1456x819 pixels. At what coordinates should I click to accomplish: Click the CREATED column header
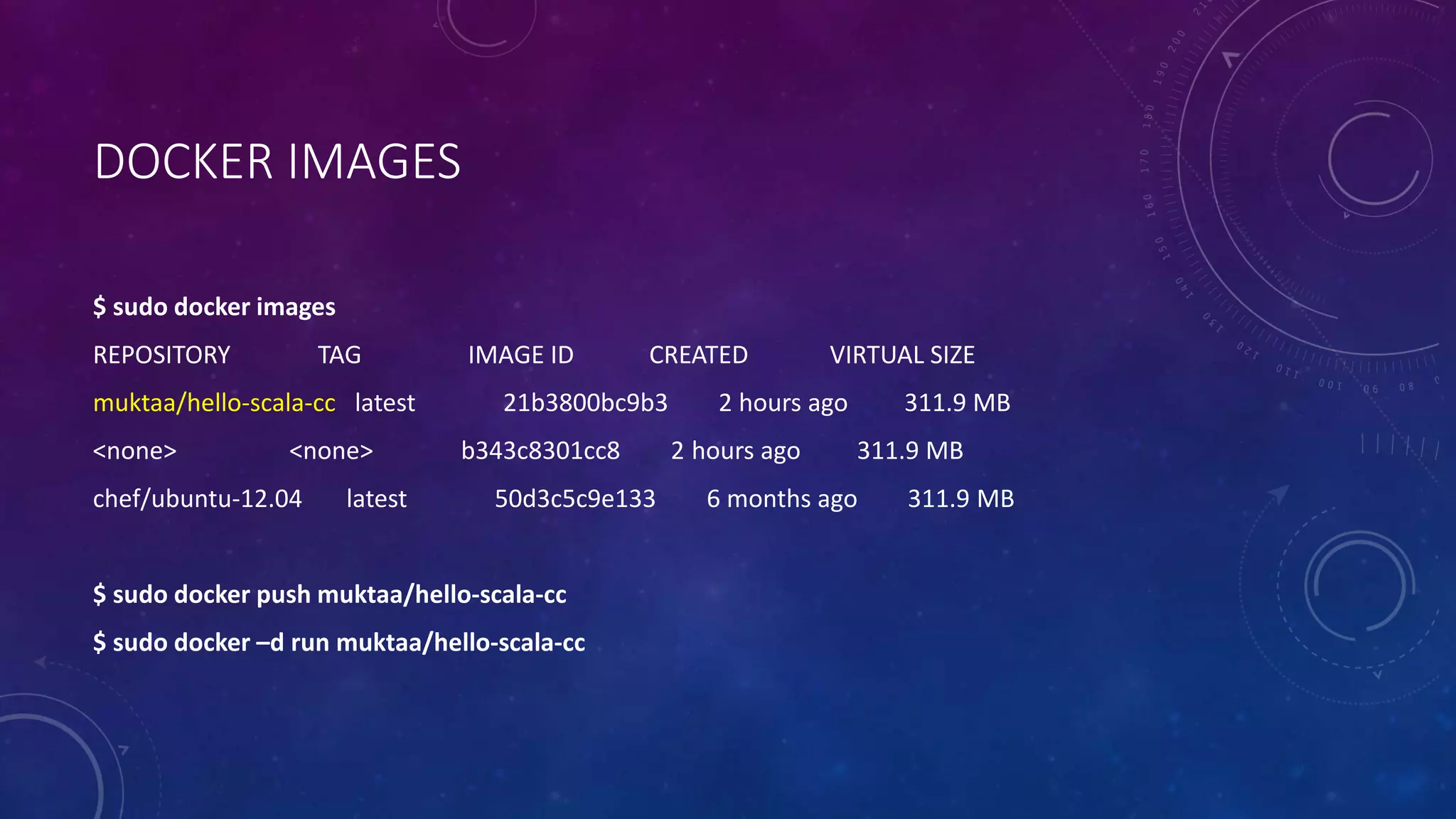pos(698,355)
